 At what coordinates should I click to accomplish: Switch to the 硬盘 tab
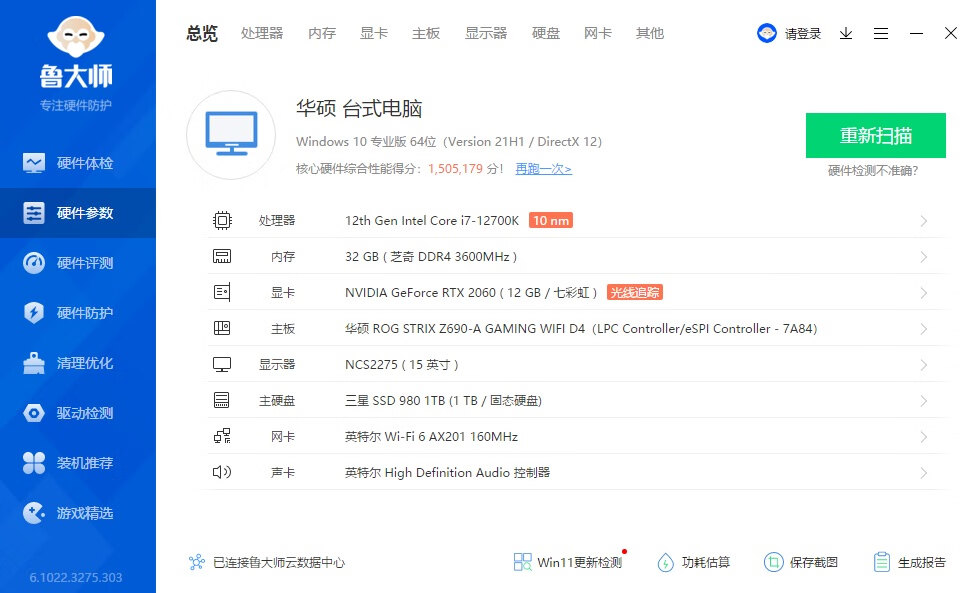coord(546,34)
